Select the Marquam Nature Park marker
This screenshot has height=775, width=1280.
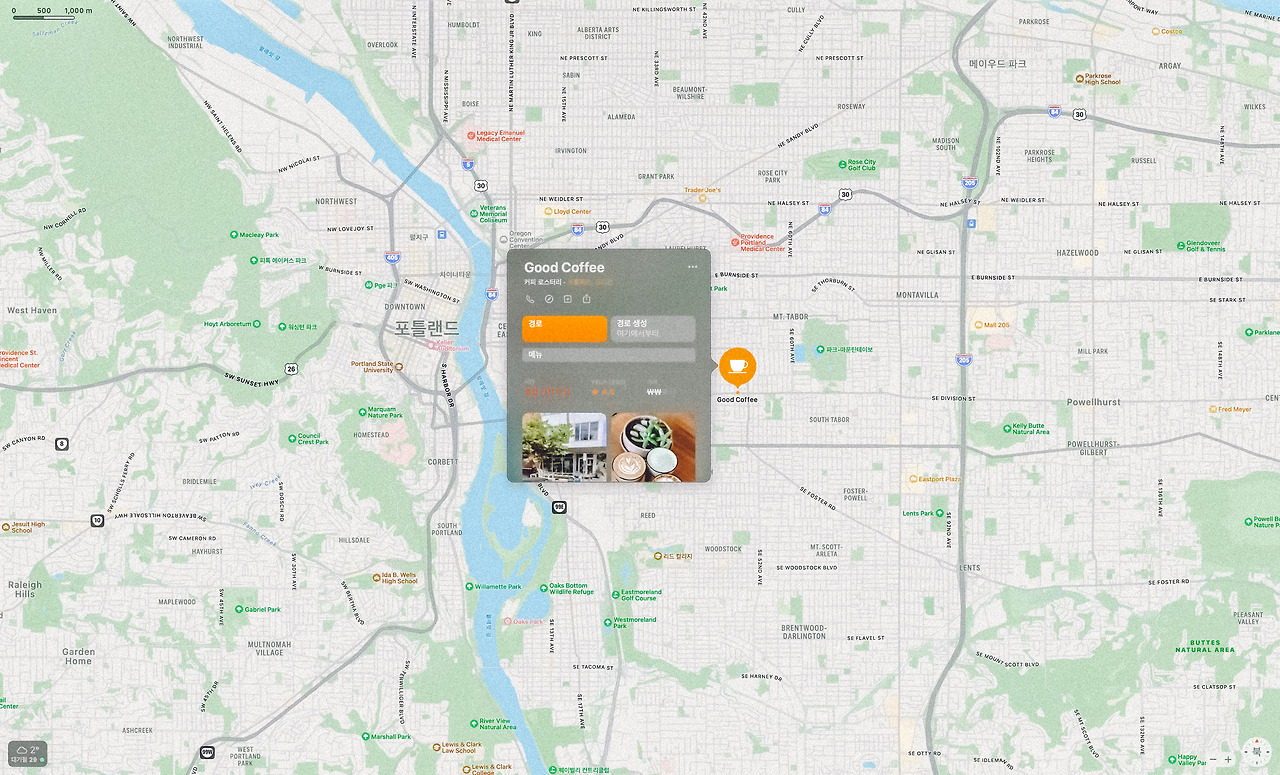pos(361,410)
